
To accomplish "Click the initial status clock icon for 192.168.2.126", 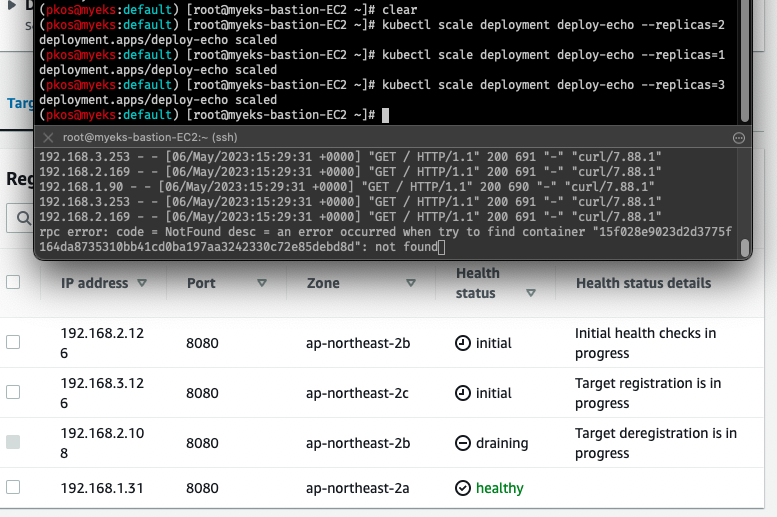I will click(462, 343).
